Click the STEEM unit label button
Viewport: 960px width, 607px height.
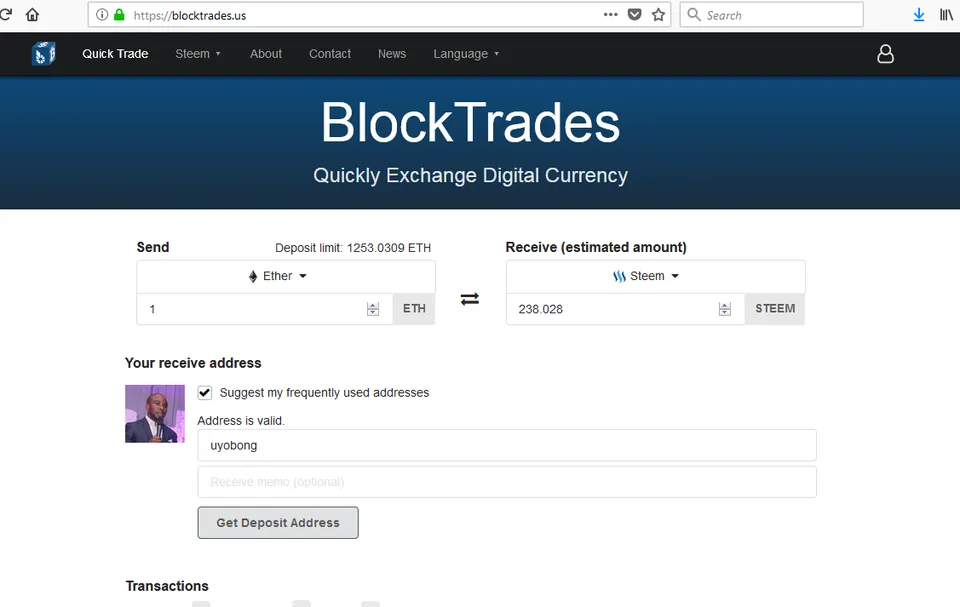coord(775,309)
